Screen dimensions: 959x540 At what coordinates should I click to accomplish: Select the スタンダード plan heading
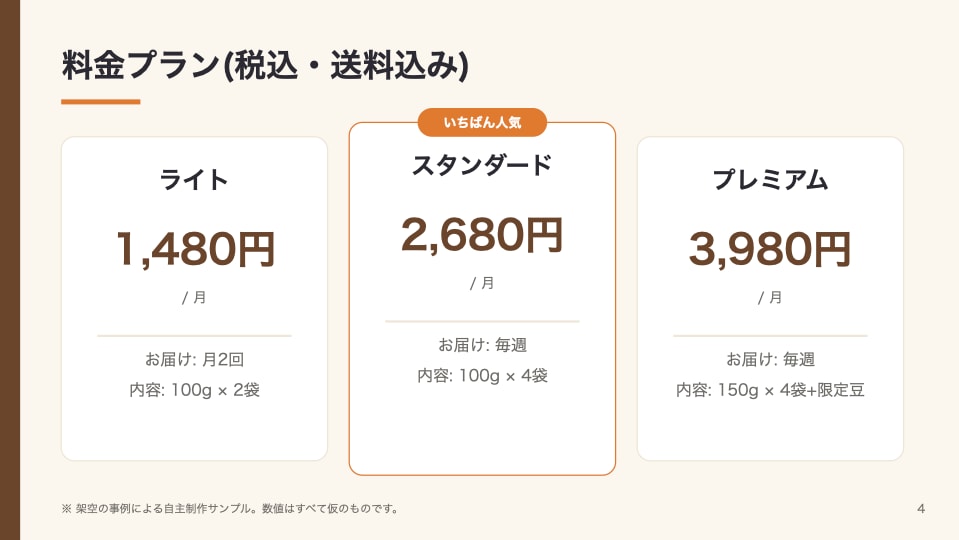pos(482,165)
